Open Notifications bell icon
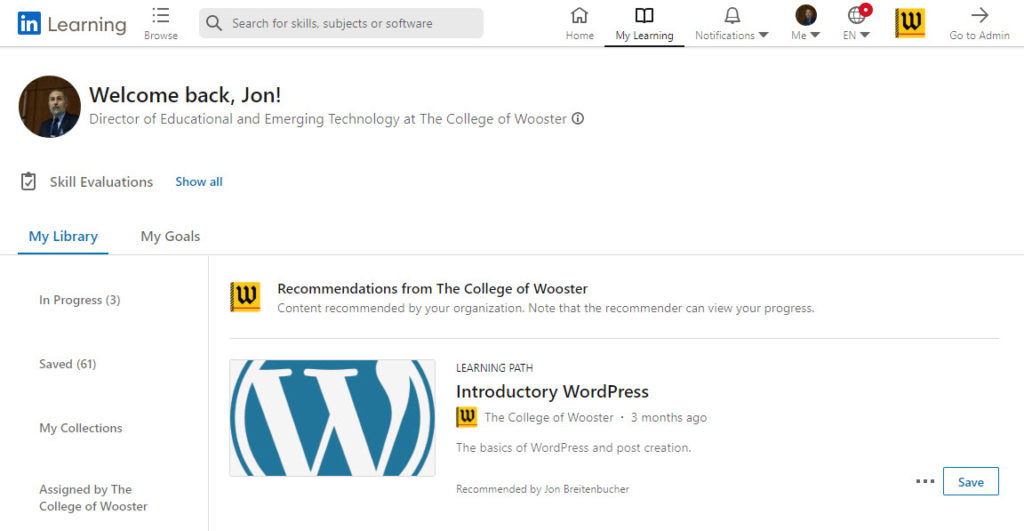The image size is (1024, 531). 732,15
